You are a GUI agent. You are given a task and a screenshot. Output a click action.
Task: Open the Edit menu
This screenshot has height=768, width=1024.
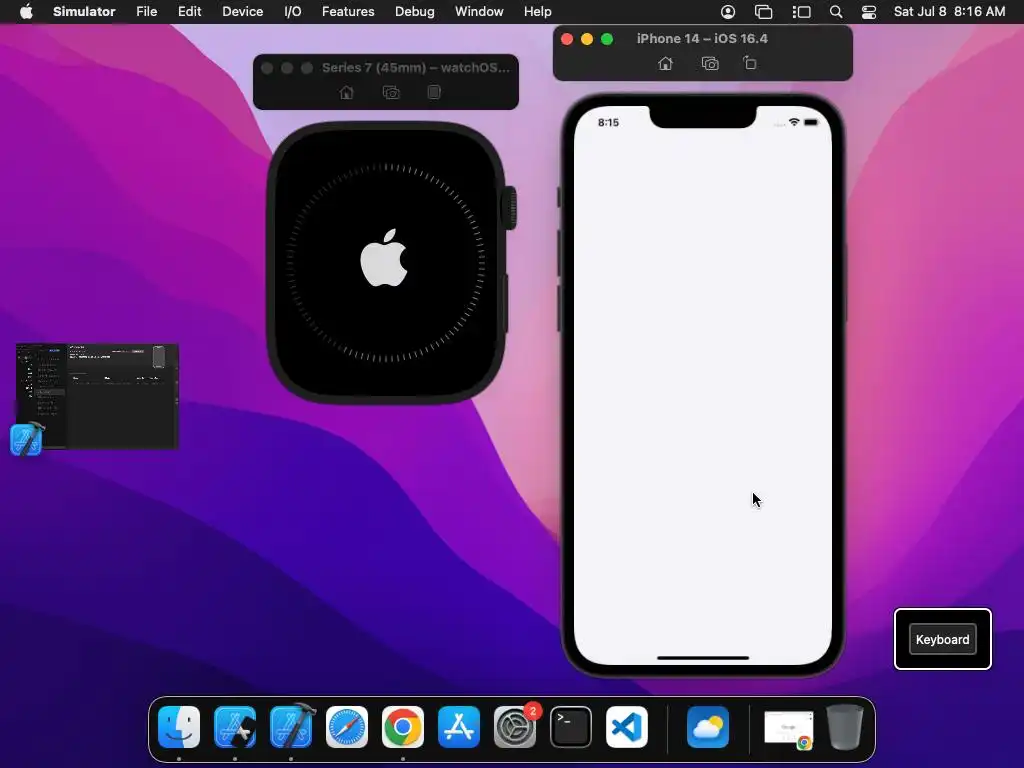tap(189, 11)
